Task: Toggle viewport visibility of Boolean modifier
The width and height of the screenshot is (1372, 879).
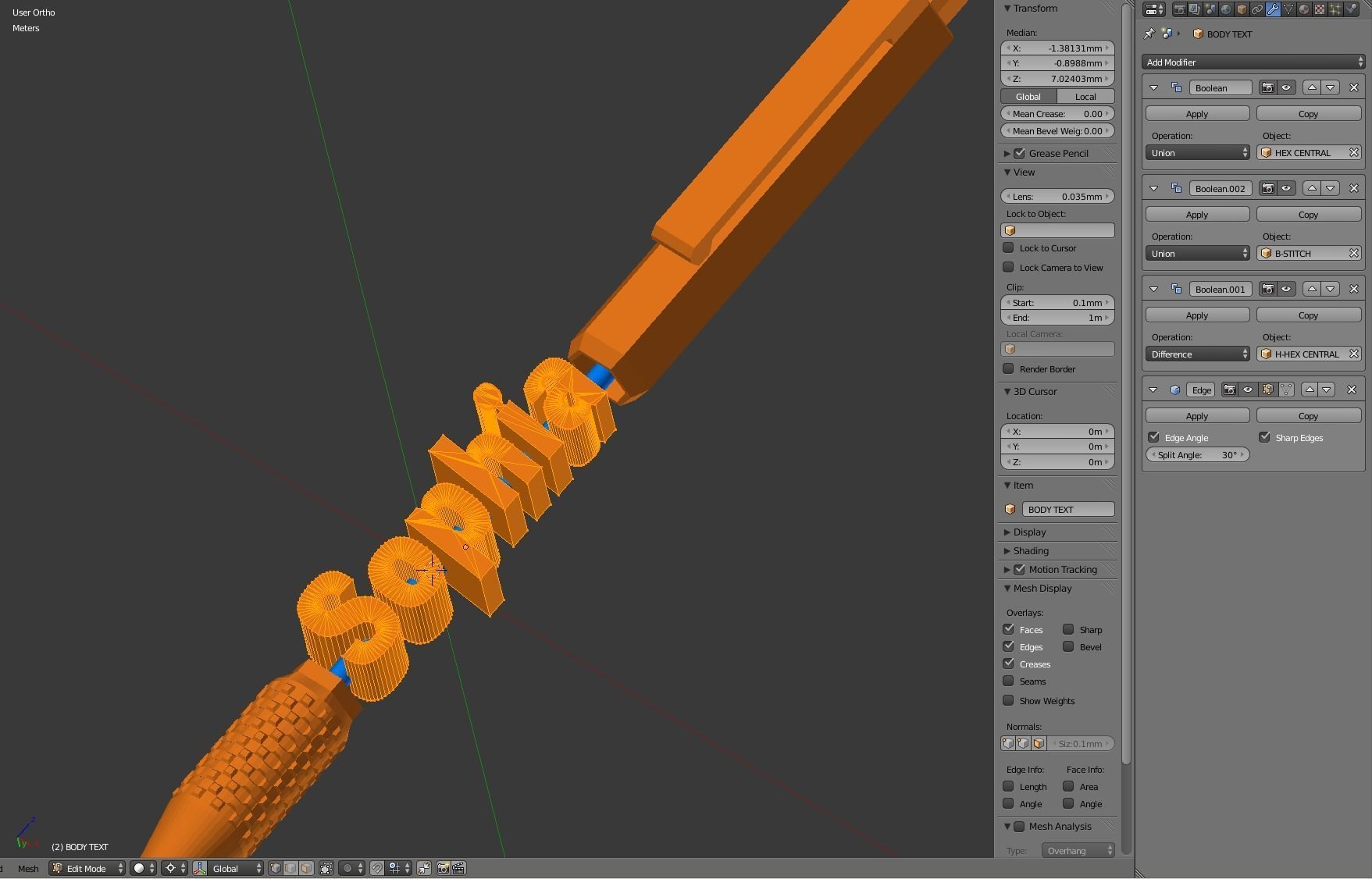Action: tap(1286, 87)
